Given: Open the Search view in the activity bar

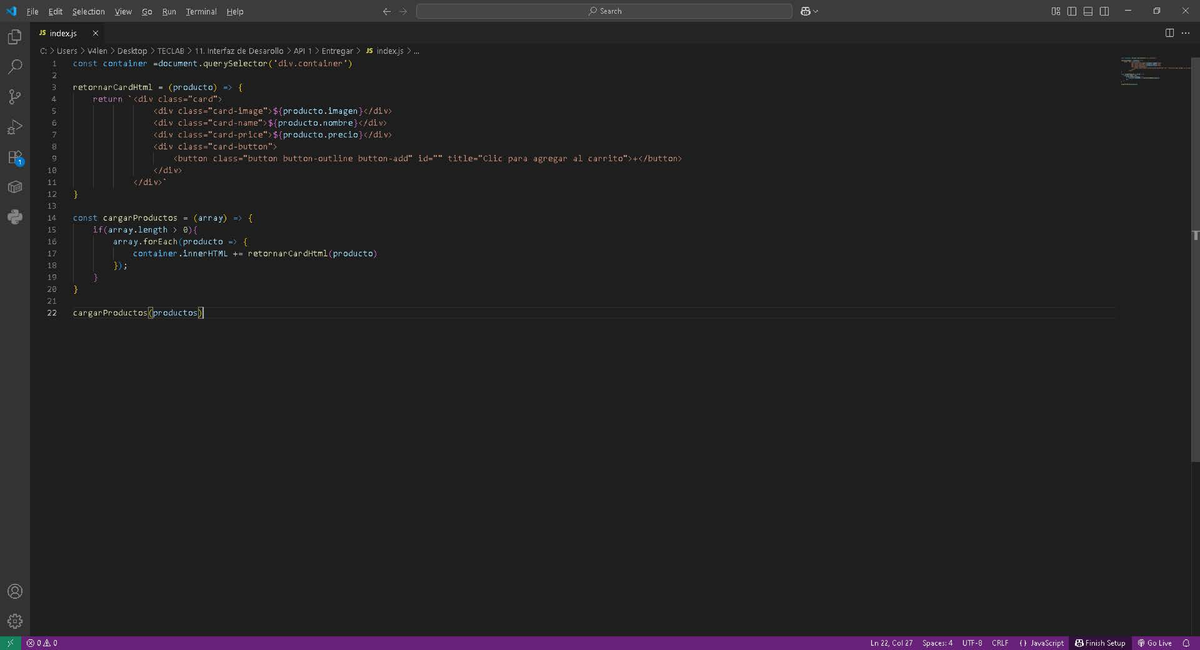Looking at the screenshot, I should tap(15, 67).
